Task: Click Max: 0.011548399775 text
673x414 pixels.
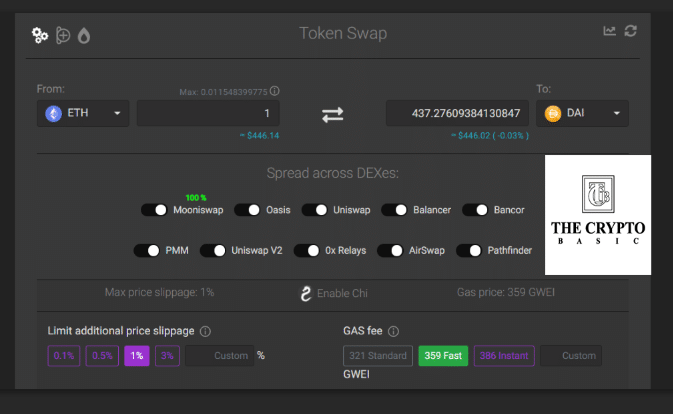Action: 223,92
